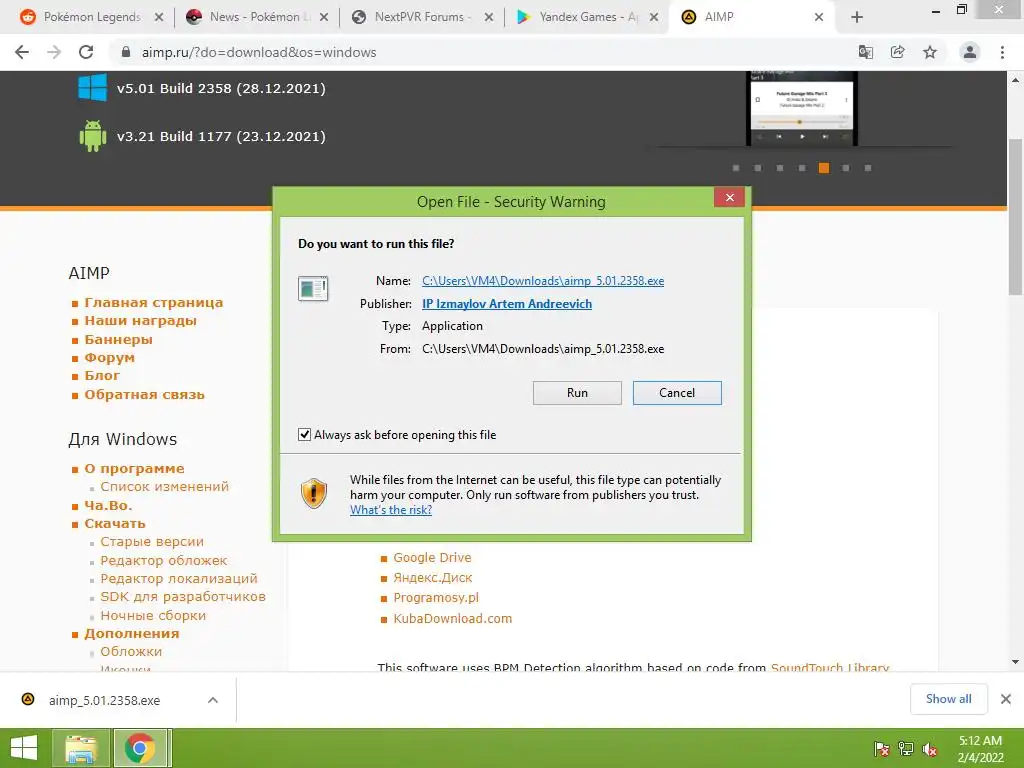The image size is (1024, 768).
Task: Click the phone screenshot thumbnail
Action: tap(802, 108)
